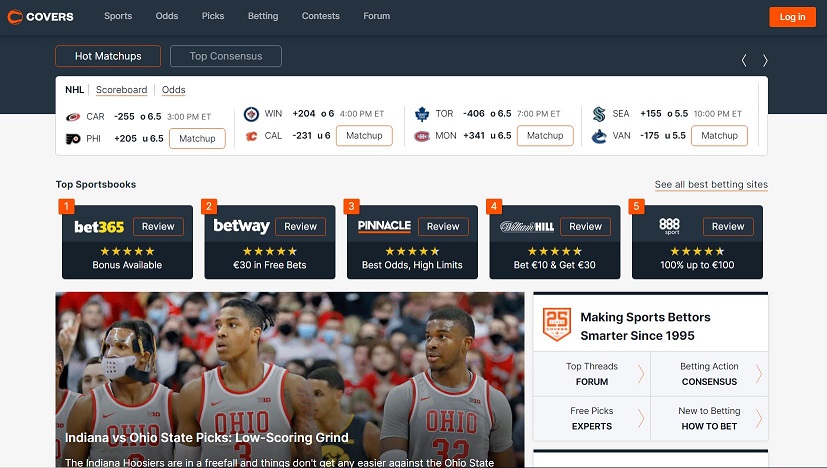Click the Pinnacle sportsbook logo

pyautogui.click(x=384, y=226)
